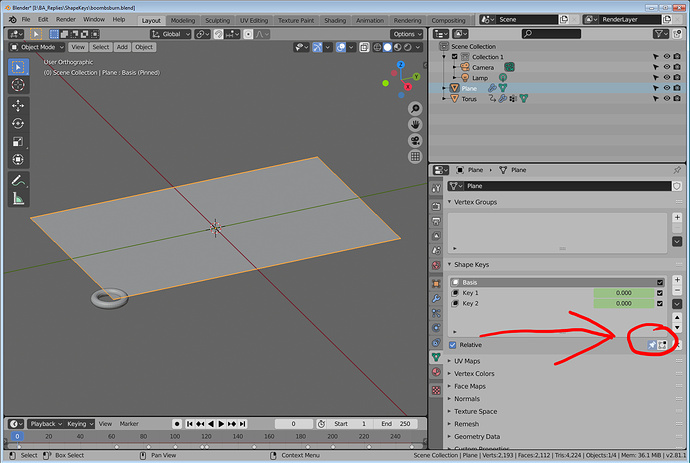This screenshot has height=463, width=690.
Task: Open the Object properties tab
Action: (x=436, y=283)
